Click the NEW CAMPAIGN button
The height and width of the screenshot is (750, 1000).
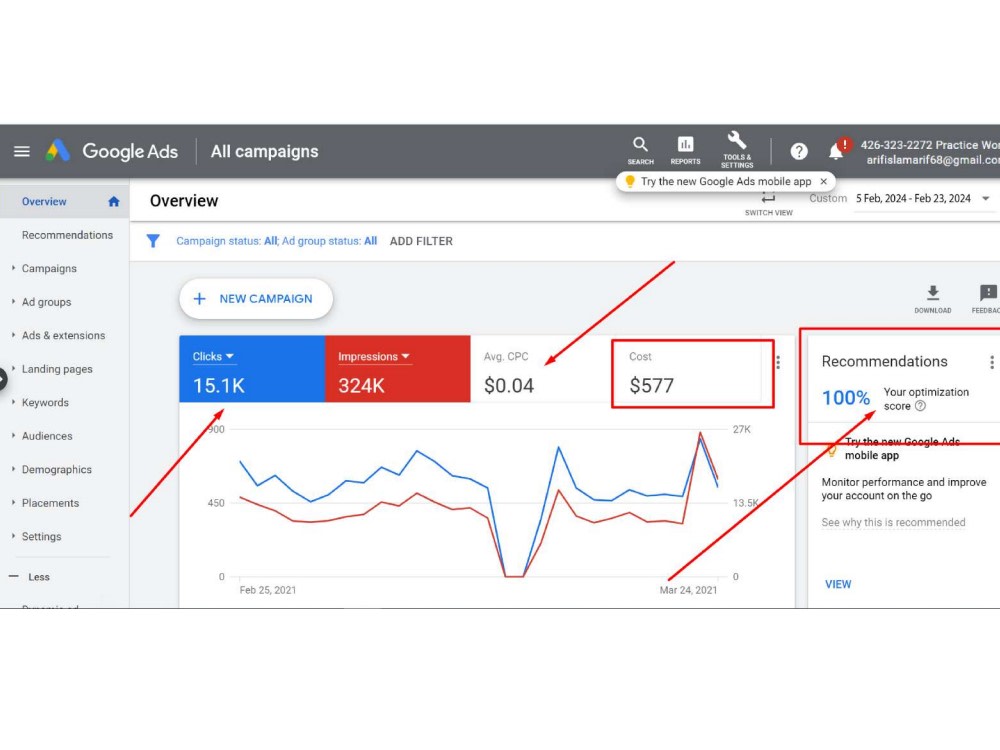click(256, 298)
